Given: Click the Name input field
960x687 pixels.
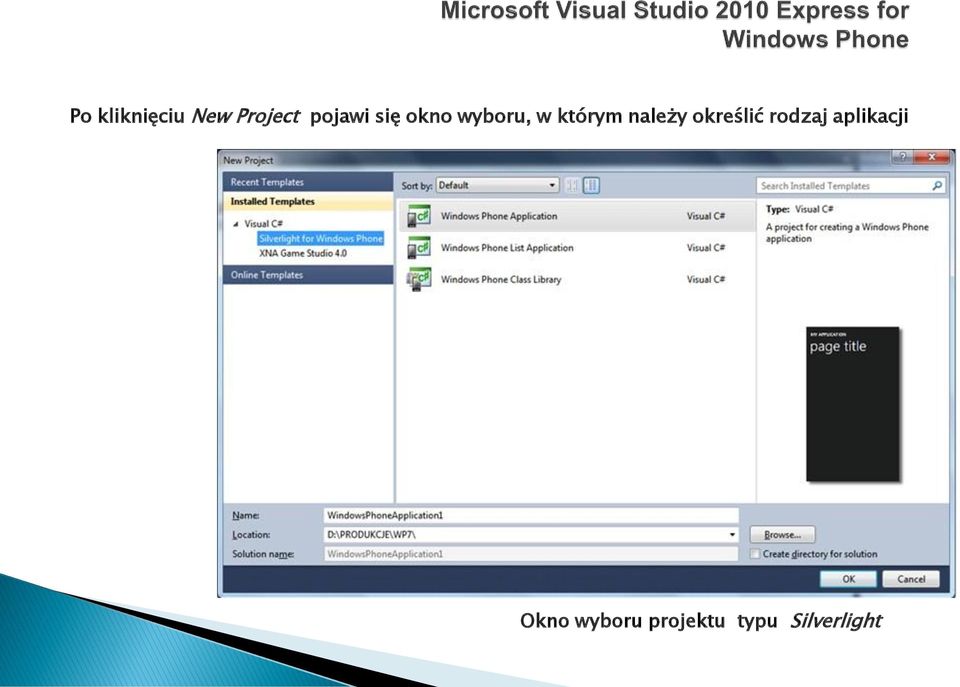Looking at the screenshot, I should pos(531,515).
